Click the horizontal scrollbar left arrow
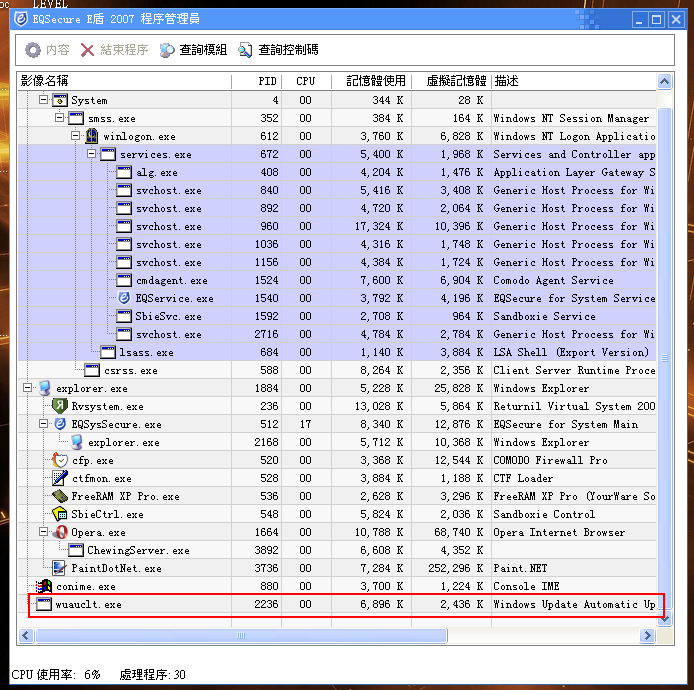The width and height of the screenshot is (694, 690). point(26,636)
